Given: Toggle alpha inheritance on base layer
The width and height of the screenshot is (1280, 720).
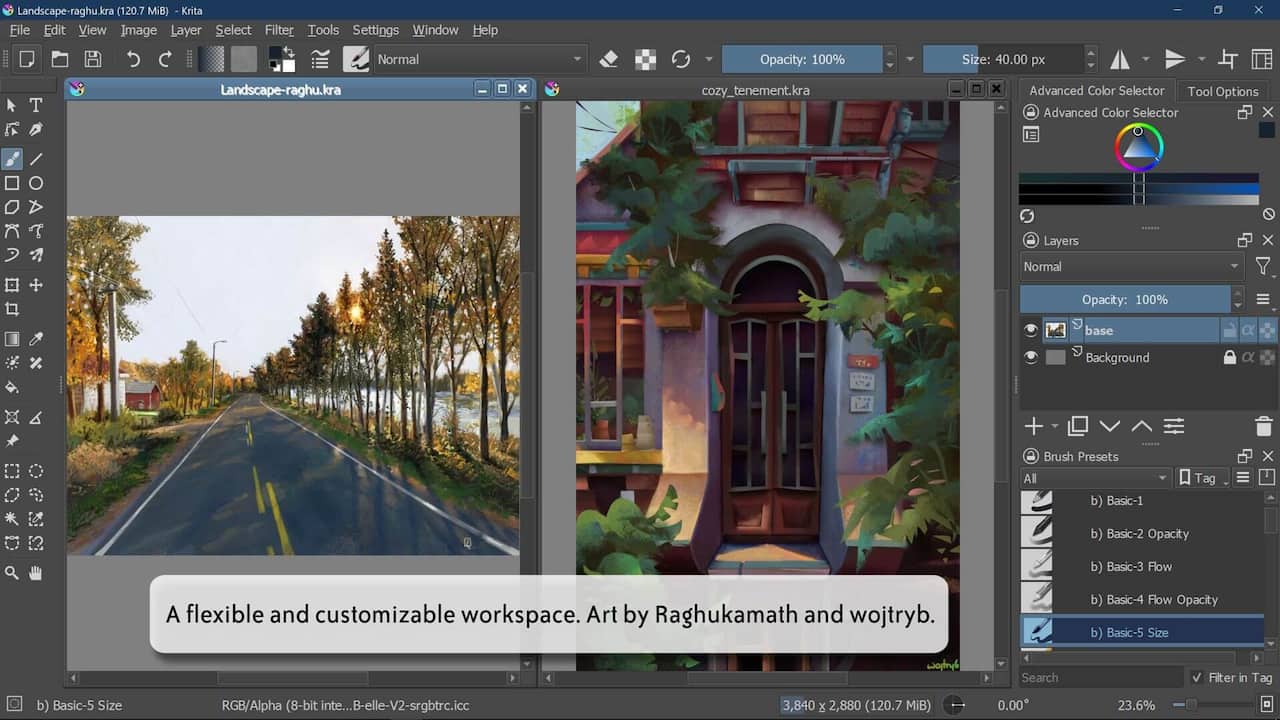Looking at the screenshot, I should [x=1249, y=330].
